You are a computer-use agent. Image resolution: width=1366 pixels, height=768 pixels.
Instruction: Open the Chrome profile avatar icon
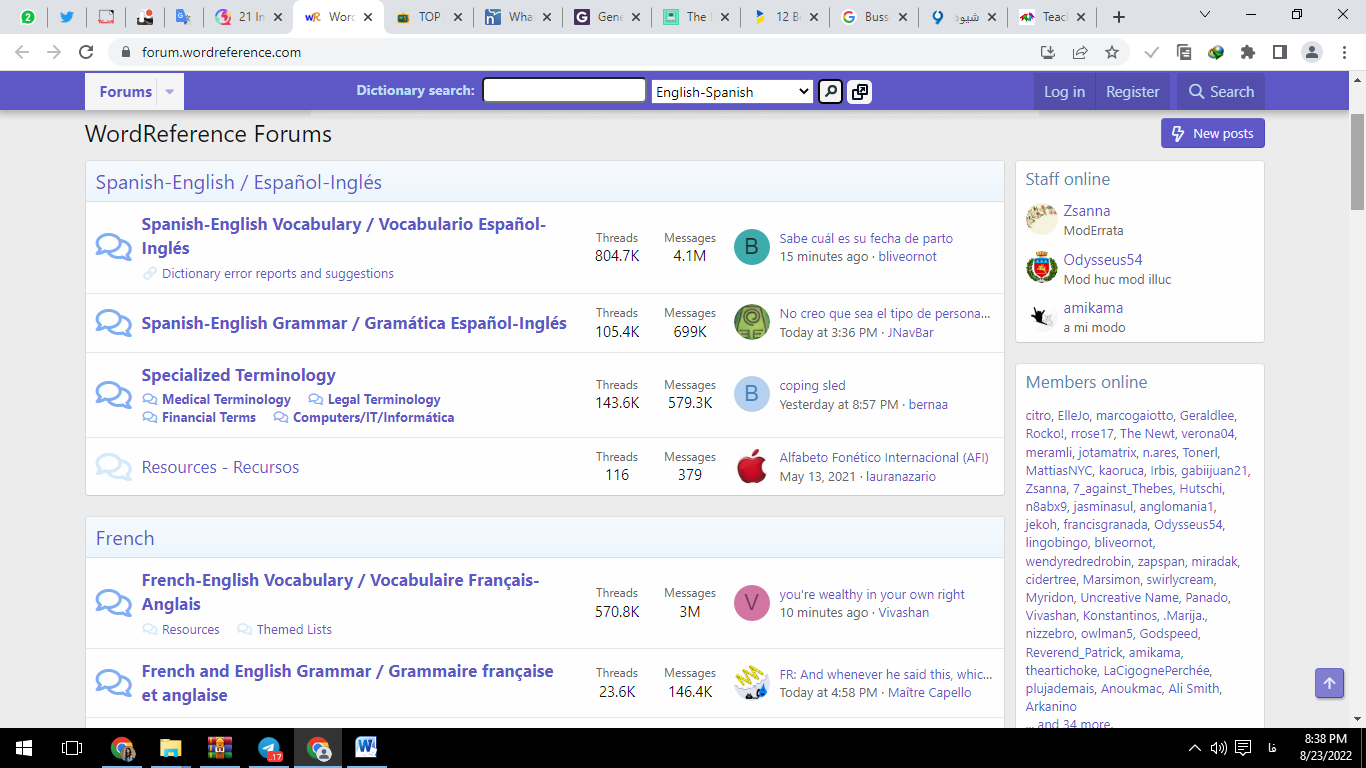coord(1311,52)
